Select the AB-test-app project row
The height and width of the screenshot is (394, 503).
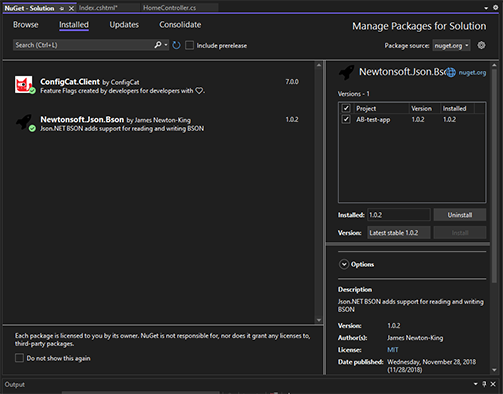pos(412,119)
